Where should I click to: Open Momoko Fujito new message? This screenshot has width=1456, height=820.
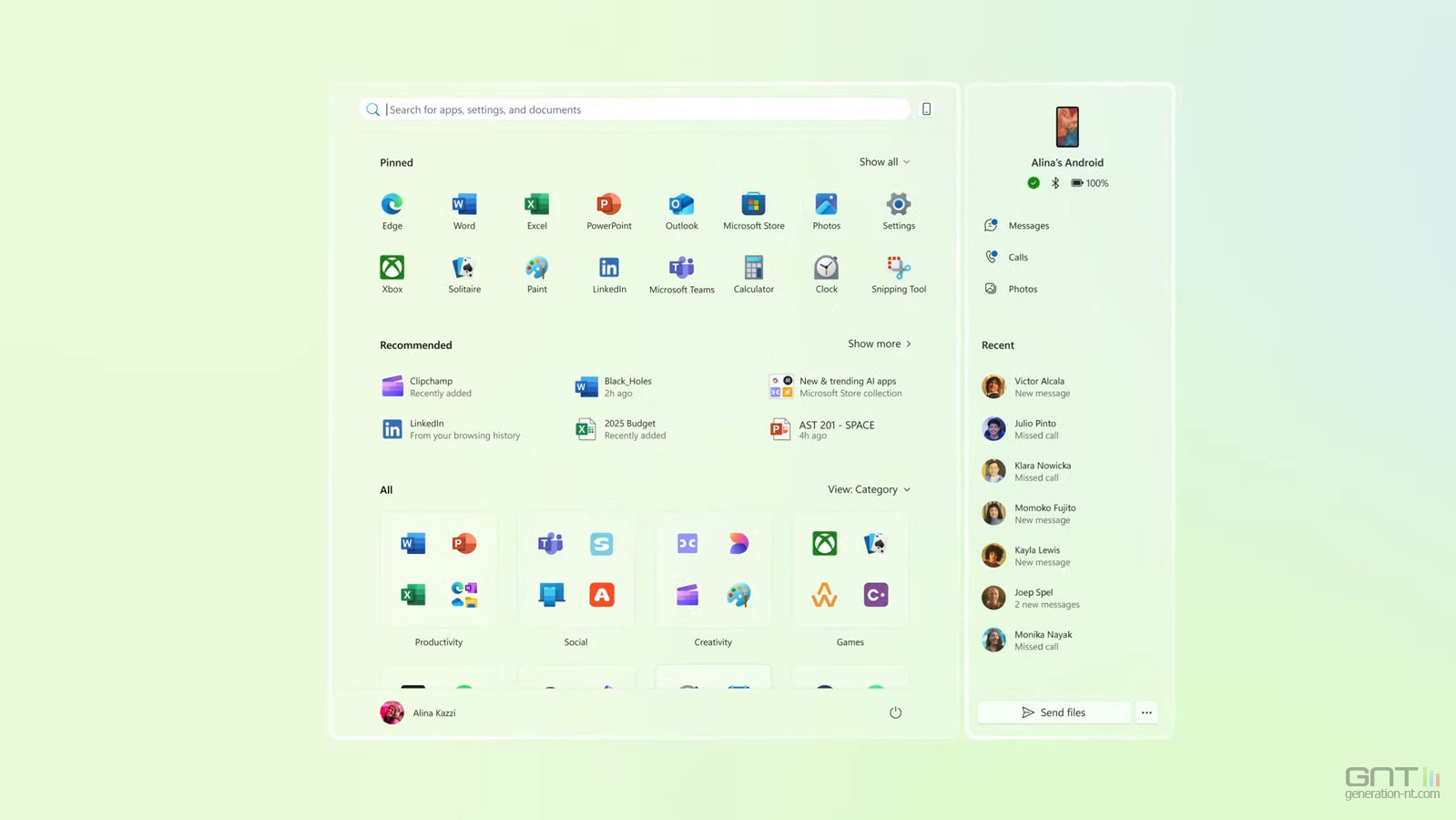point(1030,514)
